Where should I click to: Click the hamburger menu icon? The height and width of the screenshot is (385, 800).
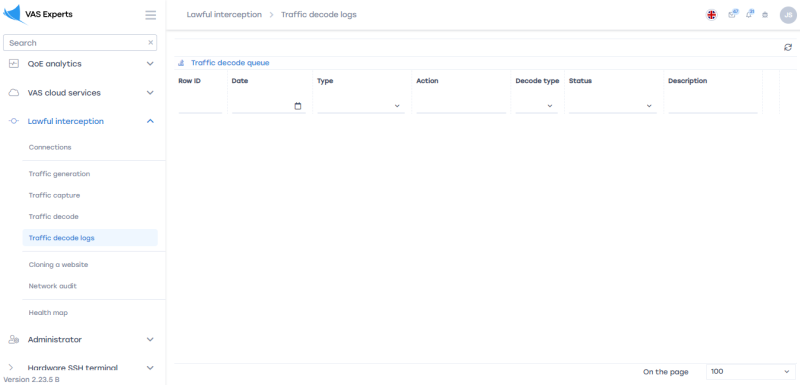(151, 15)
